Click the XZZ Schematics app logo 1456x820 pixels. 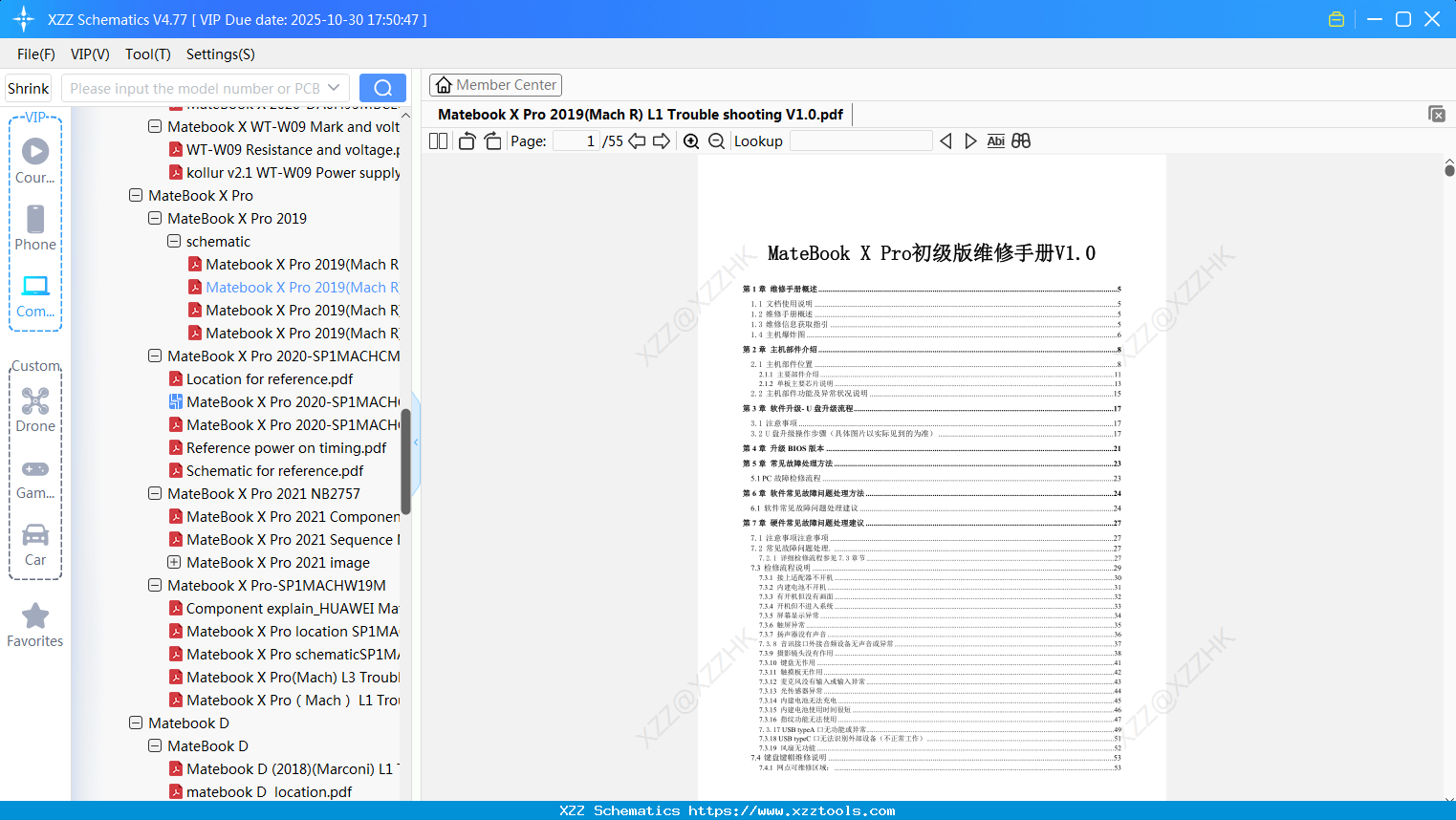24,19
